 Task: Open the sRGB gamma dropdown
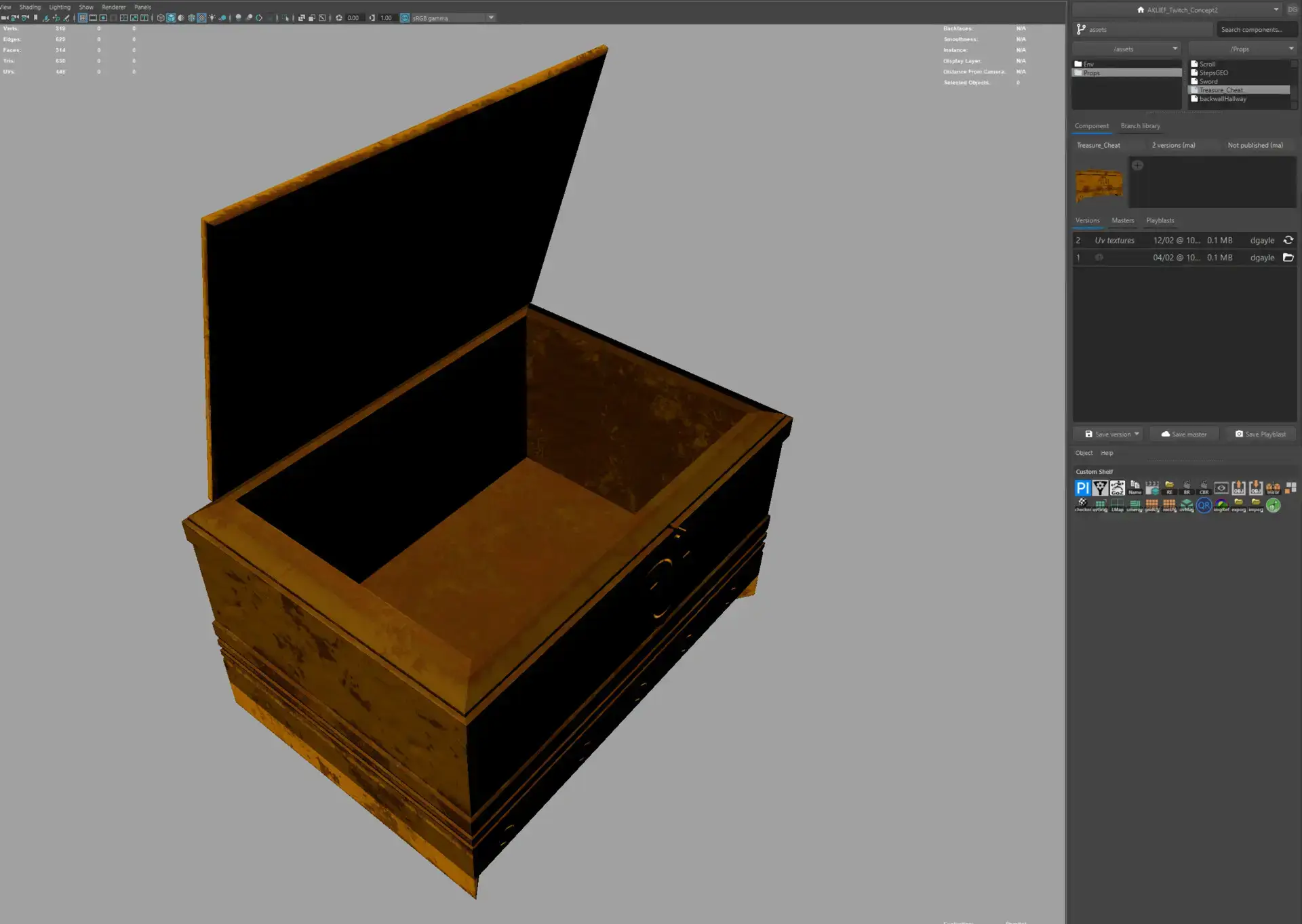coord(491,18)
